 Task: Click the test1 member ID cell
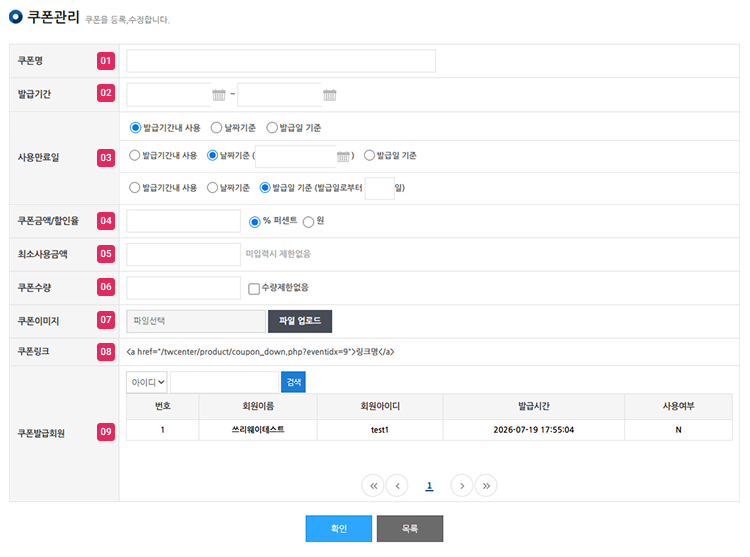pyautogui.click(x=380, y=430)
